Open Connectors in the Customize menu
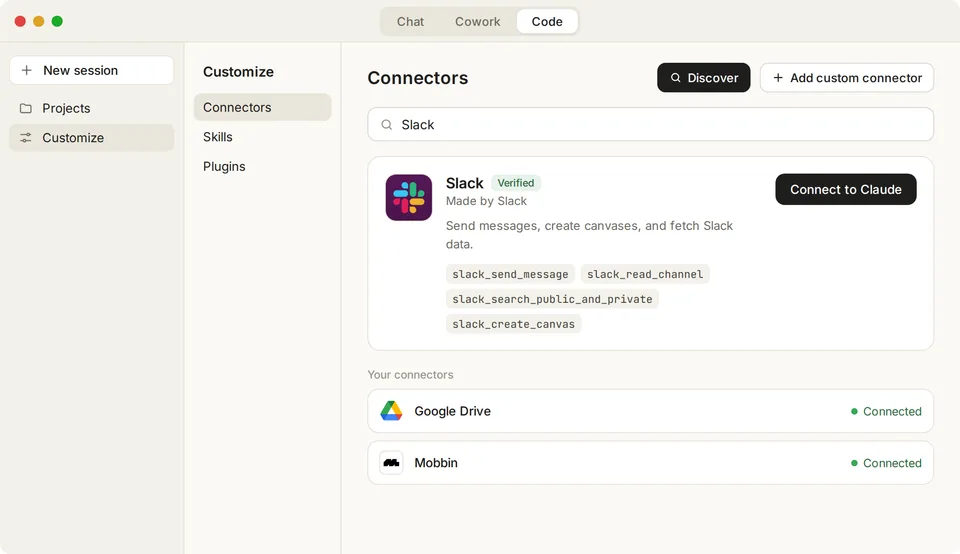This screenshot has width=960, height=554. pos(263,107)
